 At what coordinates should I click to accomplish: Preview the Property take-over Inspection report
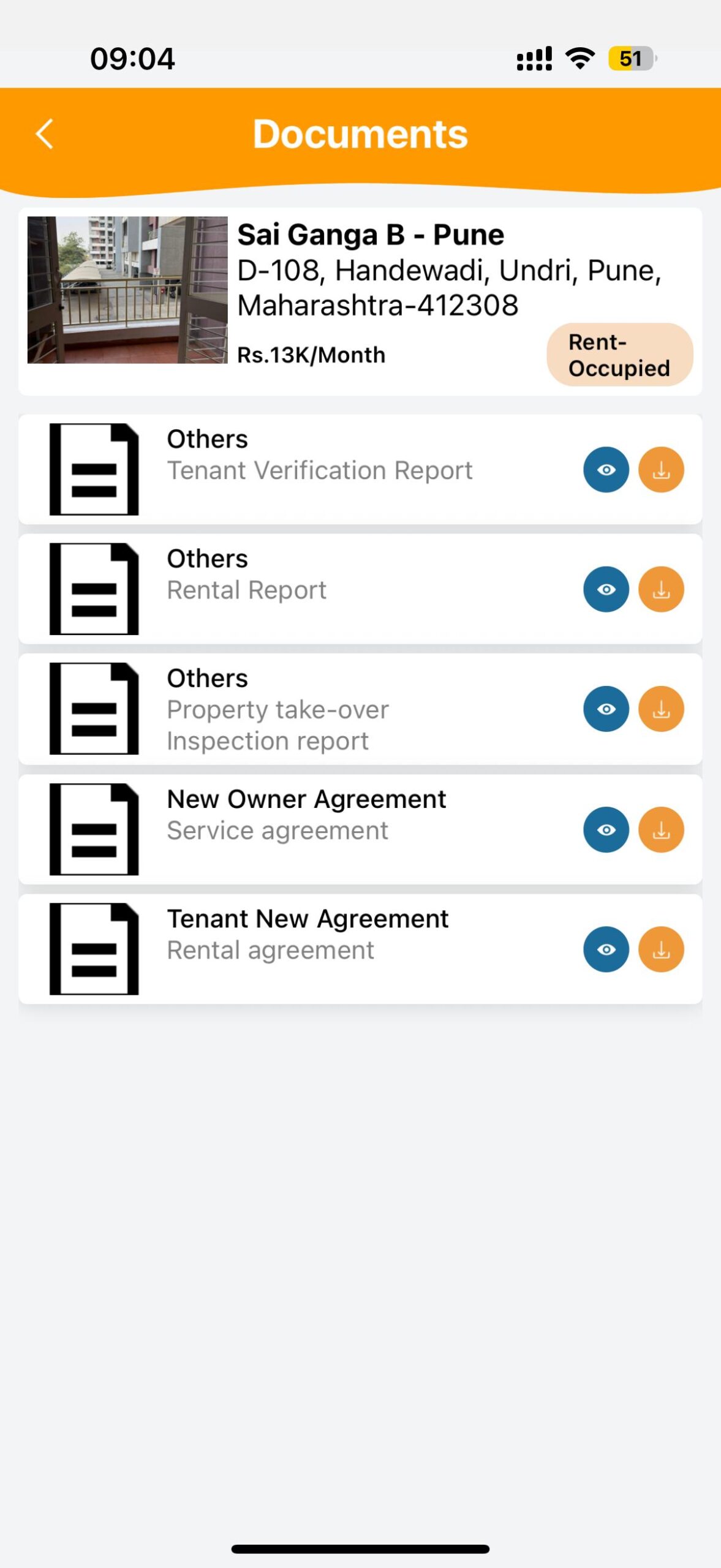coord(606,709)
